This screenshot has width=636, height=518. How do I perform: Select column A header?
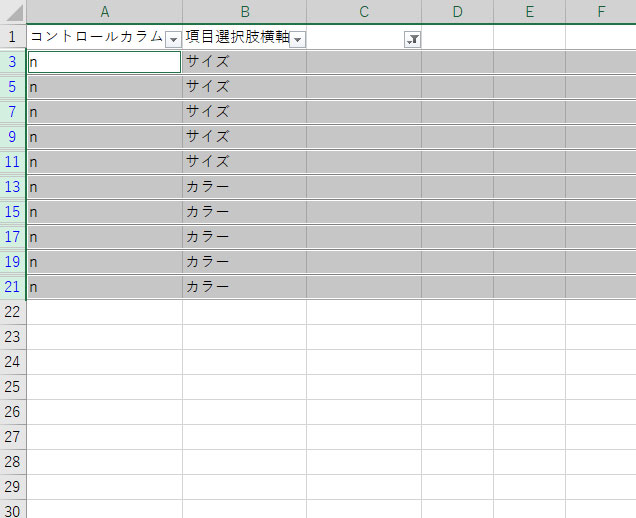tap(104, 11)
